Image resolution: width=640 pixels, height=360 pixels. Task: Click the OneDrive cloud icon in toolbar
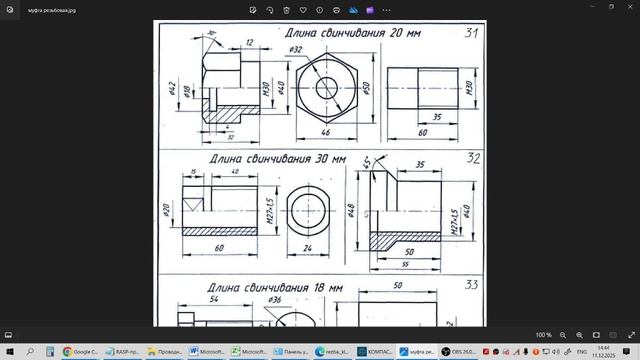353,10
